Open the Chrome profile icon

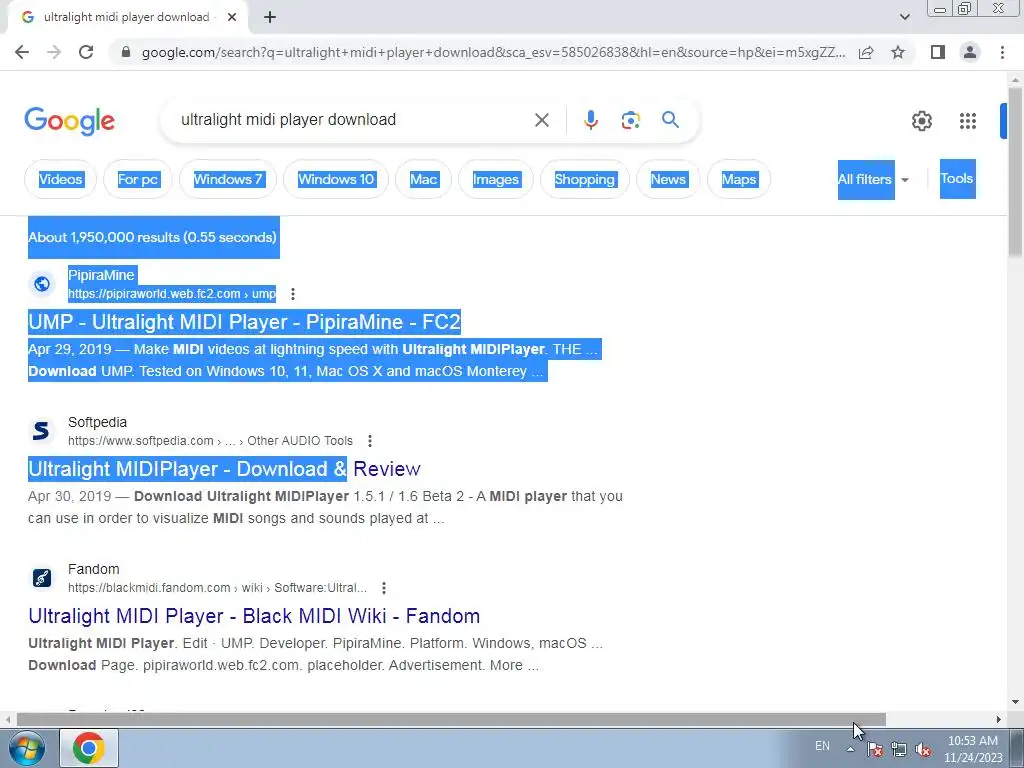coord(970,52)
